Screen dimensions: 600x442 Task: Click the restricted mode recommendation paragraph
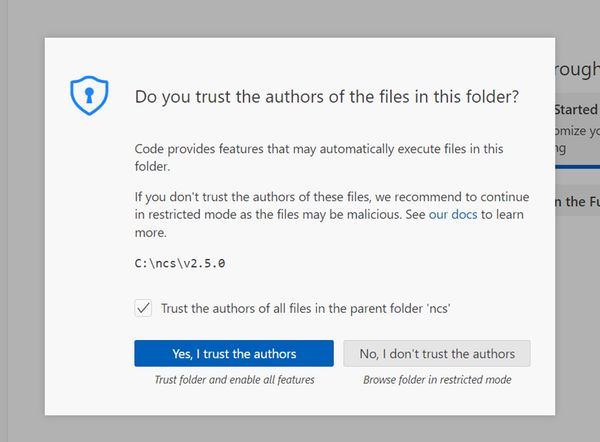[x=332, y=214]
